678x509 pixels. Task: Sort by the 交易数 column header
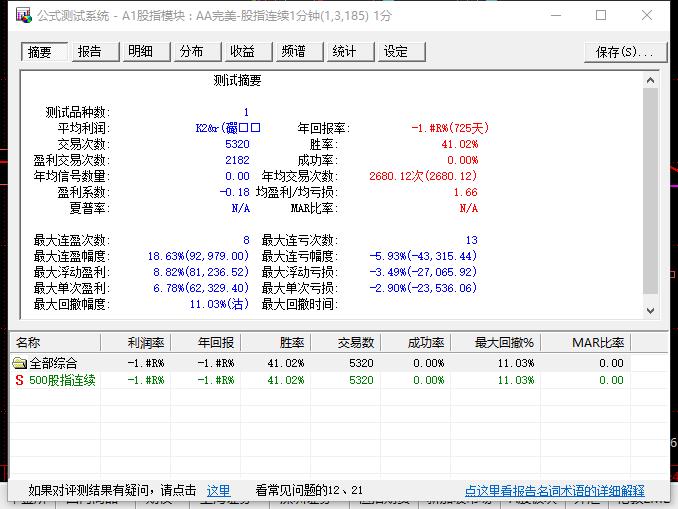tap(346, 343)
